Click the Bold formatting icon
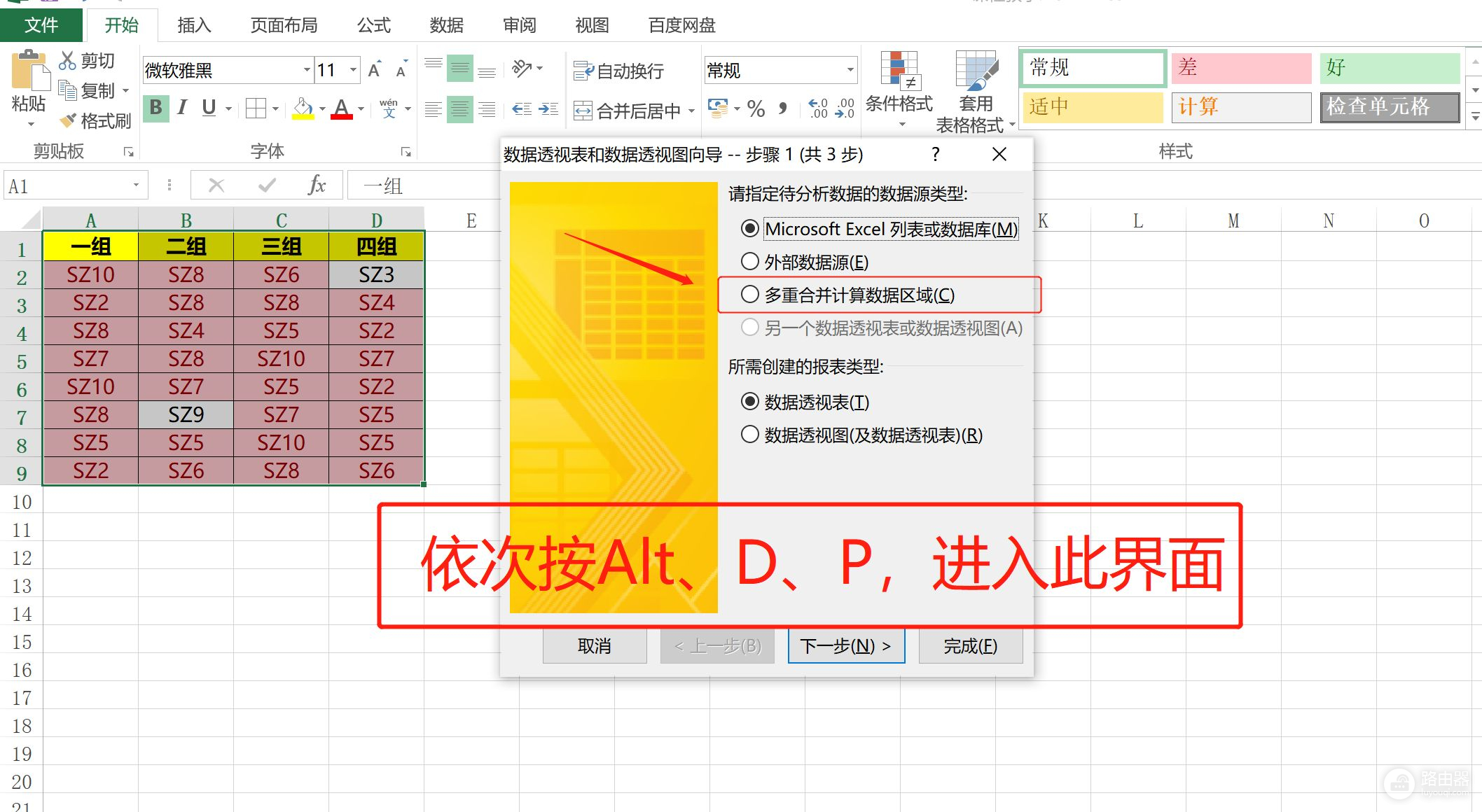The height and width of the screenshot is (812, 1482). click(x=156, y=108)
